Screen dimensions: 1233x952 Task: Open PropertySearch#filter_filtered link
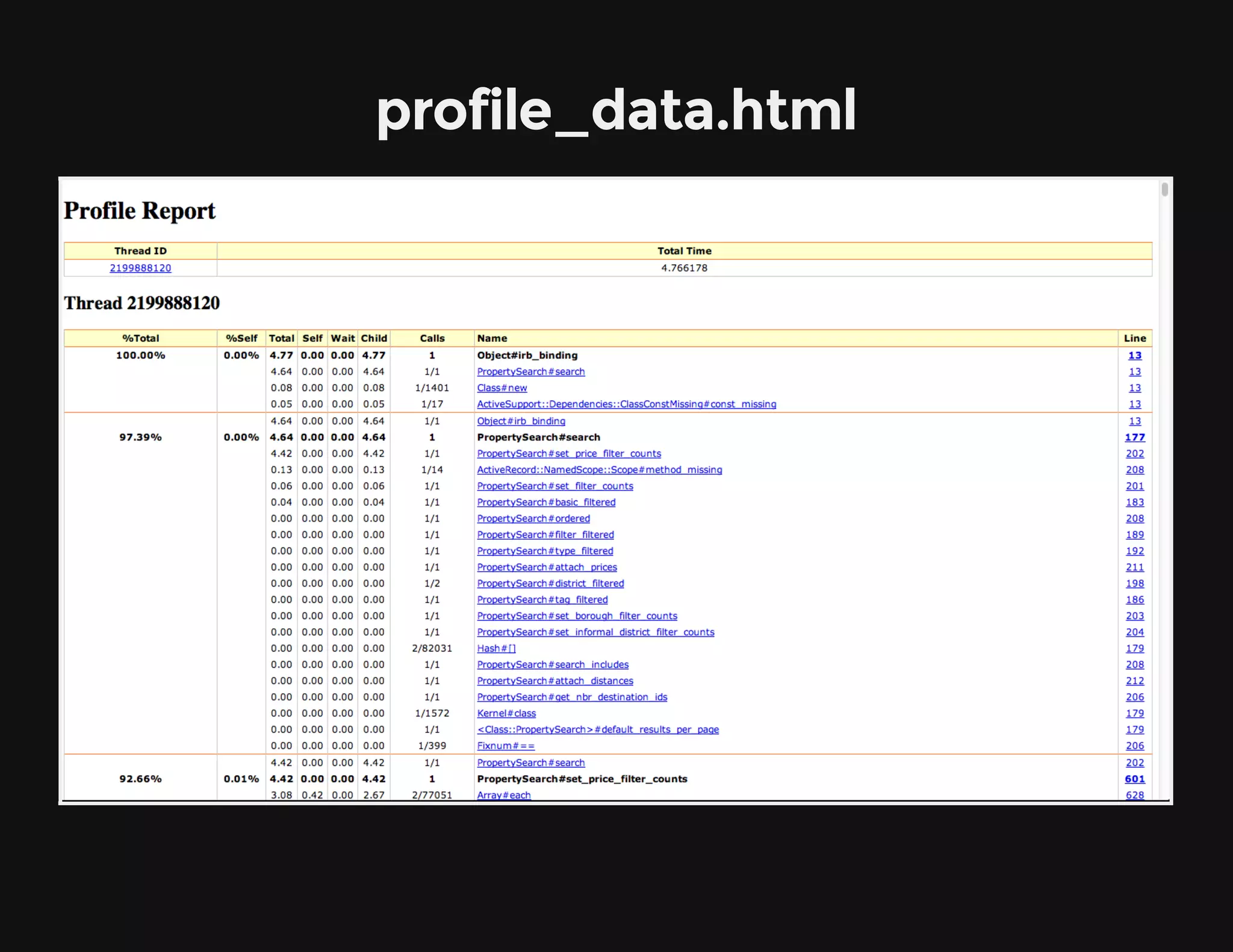point(545,535)
